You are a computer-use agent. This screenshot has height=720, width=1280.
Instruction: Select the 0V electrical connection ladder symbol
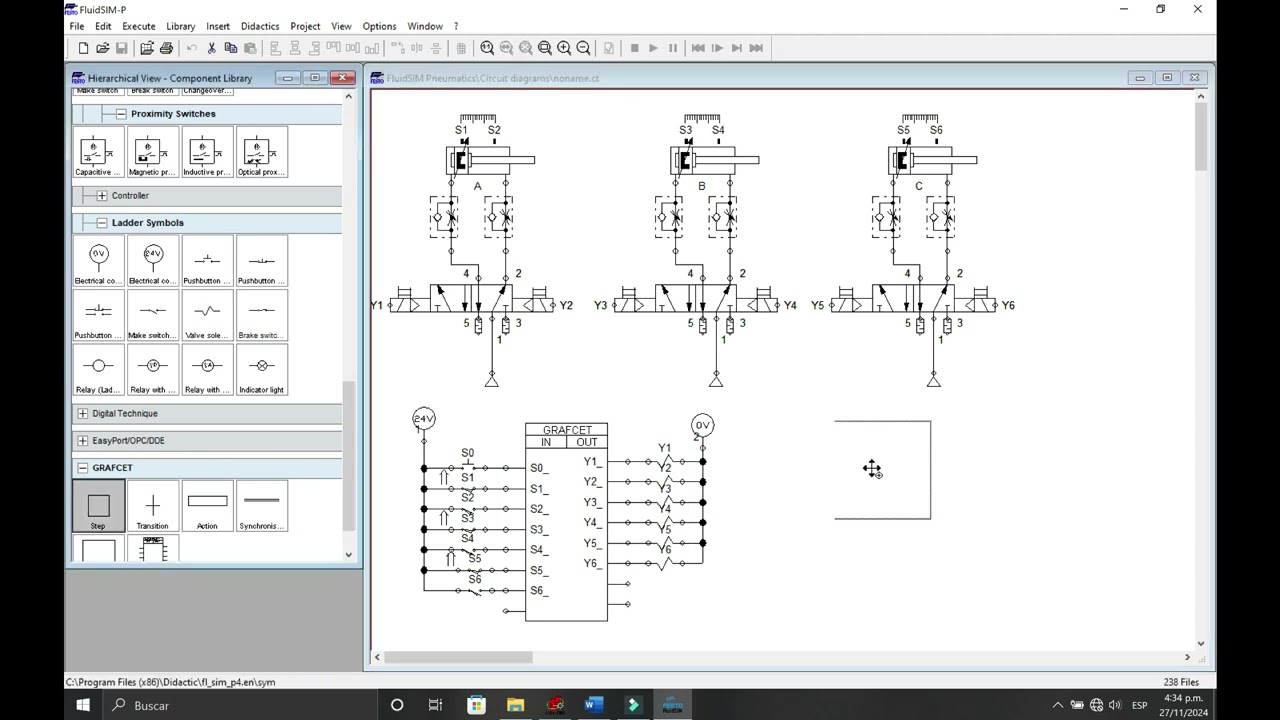pos(98,262)
